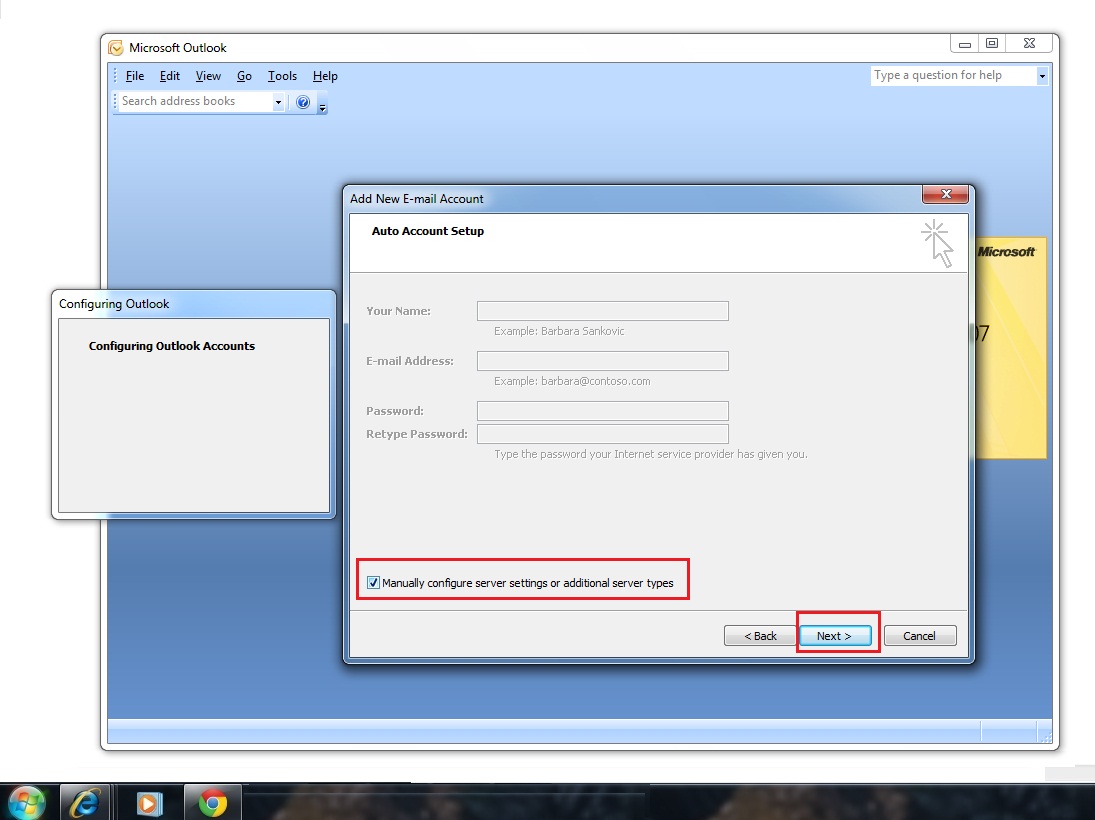Click the Configuring Outlook Accounts text

coord(172,346)
